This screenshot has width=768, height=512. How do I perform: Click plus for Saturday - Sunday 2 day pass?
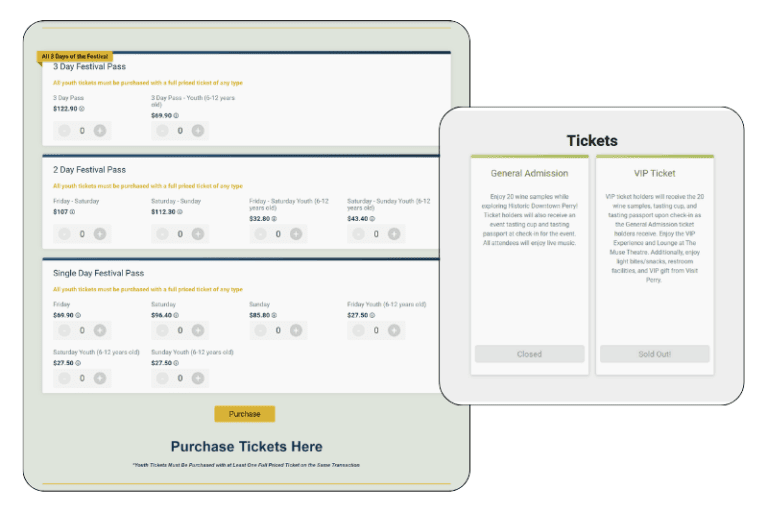click(x=198, y=234)
